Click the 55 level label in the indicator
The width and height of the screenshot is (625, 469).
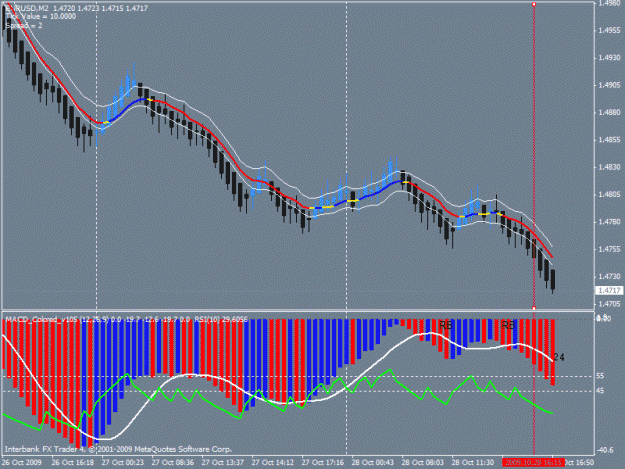[600, 376]
